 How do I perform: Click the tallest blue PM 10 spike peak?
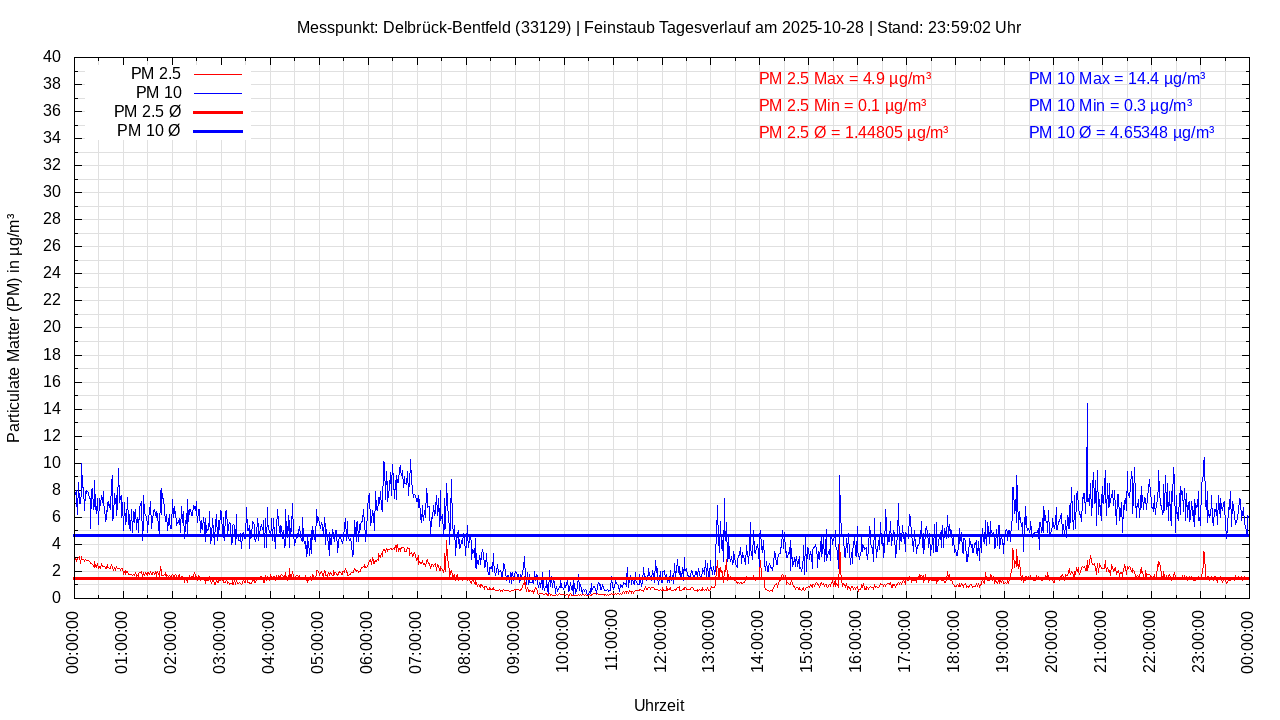coord(1087,405)
